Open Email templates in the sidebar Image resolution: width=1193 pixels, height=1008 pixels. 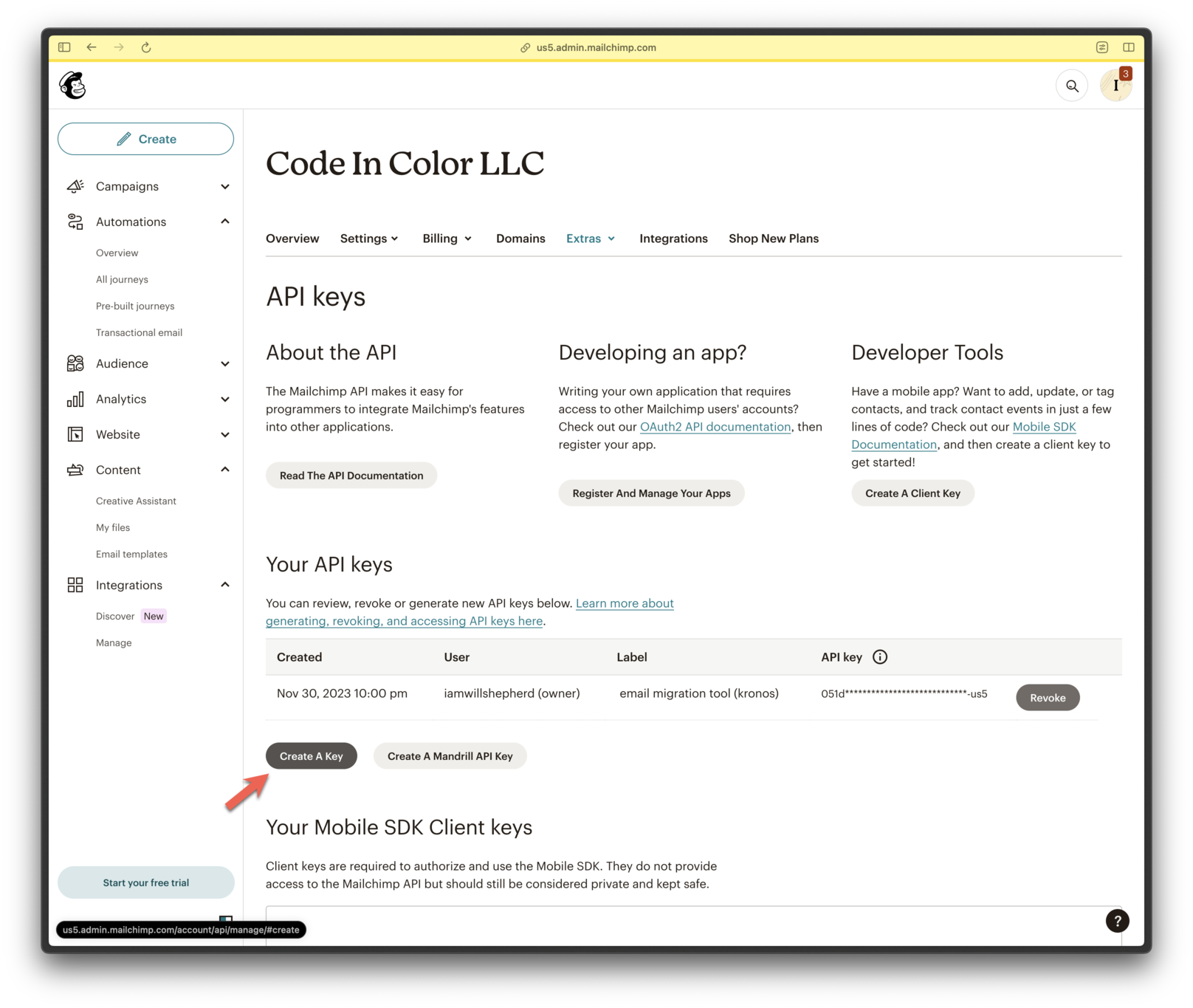[x=131, y=554]
